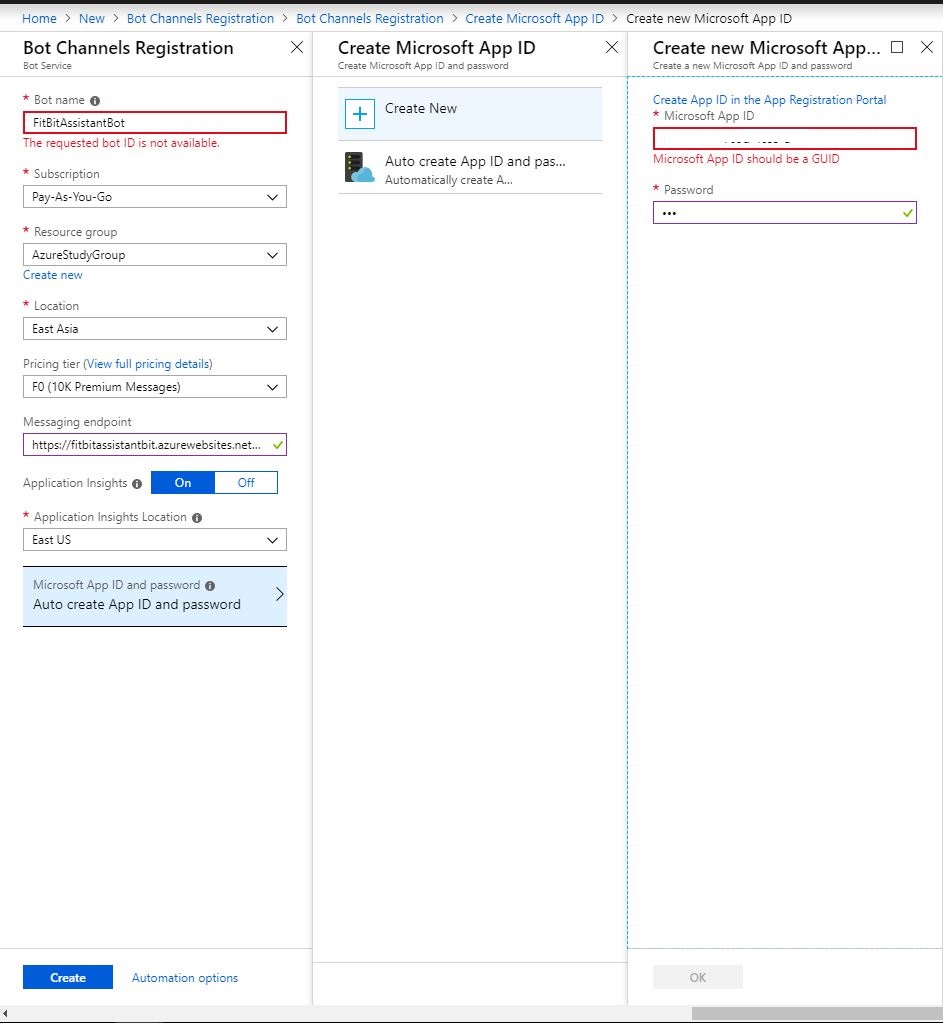Click the Create new resource group link
Viewport: 943px width, 1023px height.
point(53,275)
